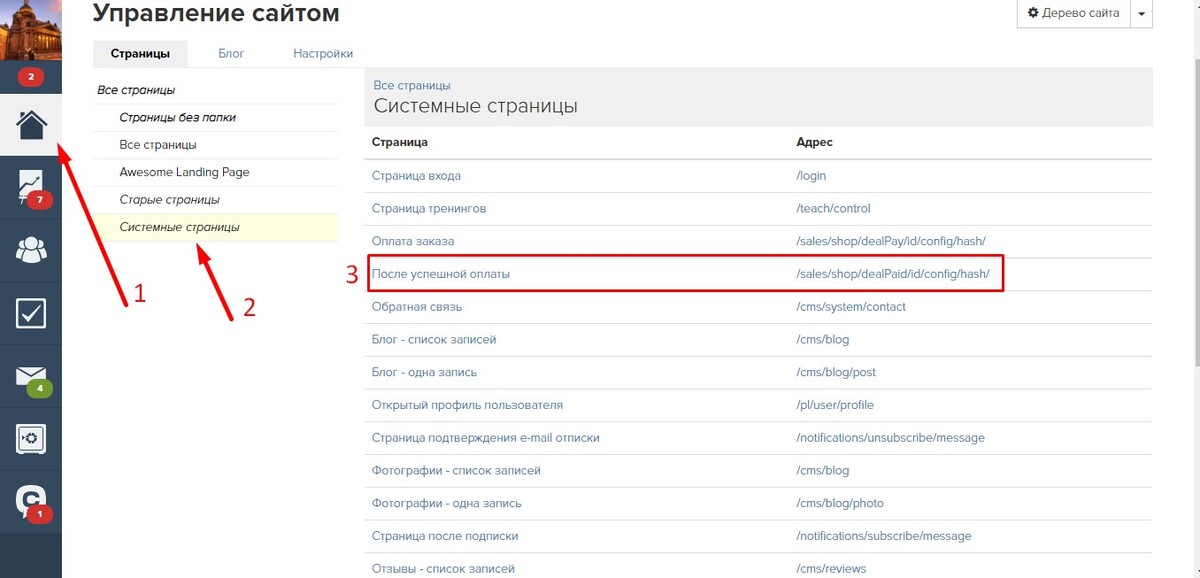Open the chat bubble icon with badge 1
Image resolution: width=1200 pixels, height=578 pixels.
31,502
